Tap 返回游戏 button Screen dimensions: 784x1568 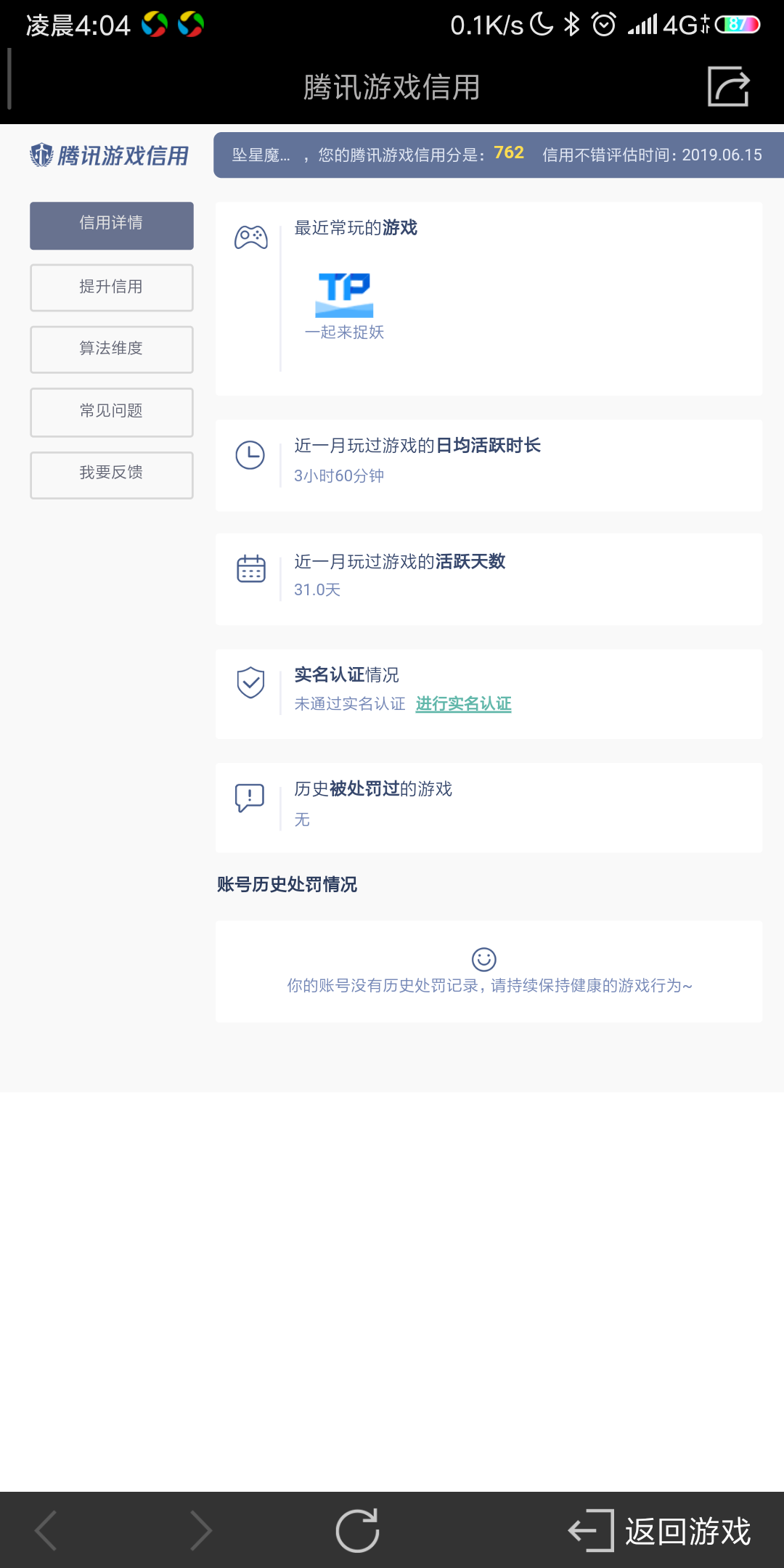click(659, 1530)
